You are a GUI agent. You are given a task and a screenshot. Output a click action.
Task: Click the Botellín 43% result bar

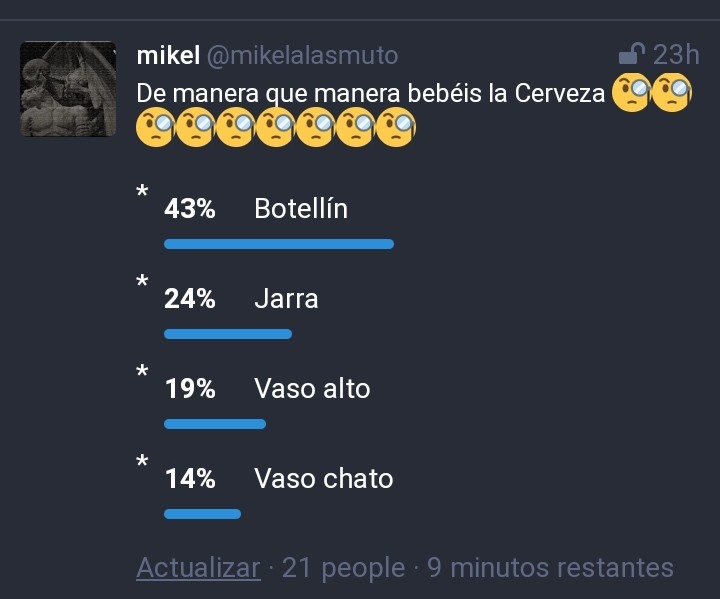[278, 244]
